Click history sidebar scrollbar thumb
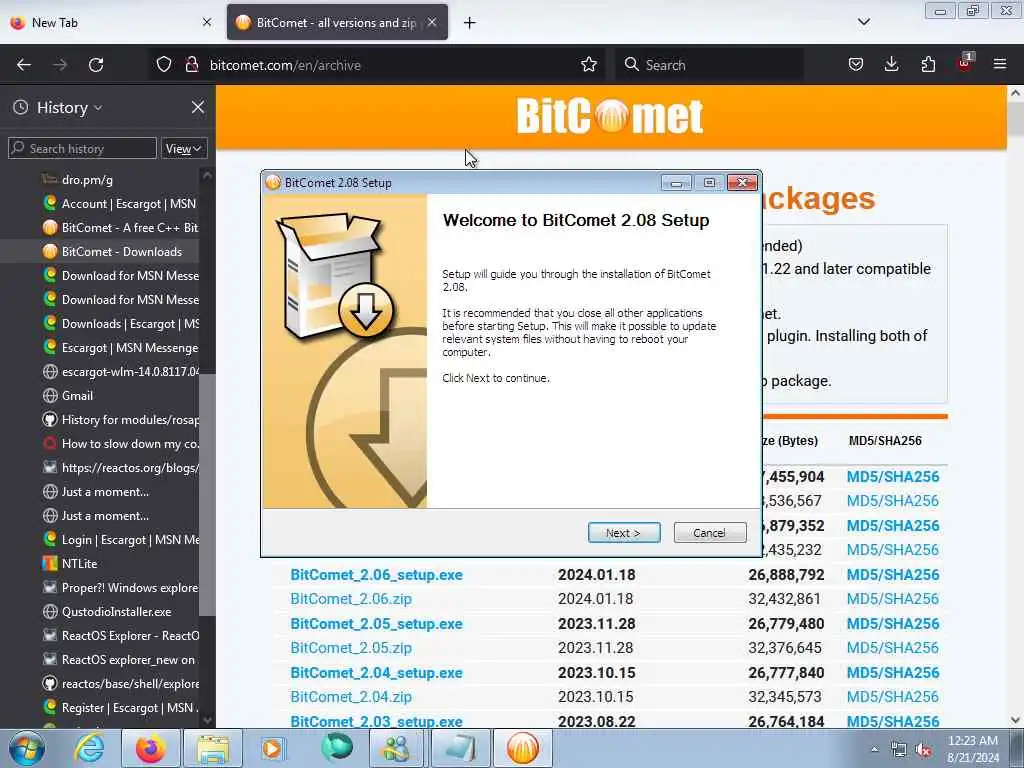1024x768 pixels. pos(207,495)
